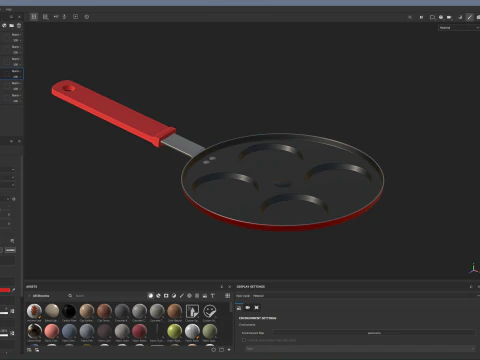Filter assets by alphas icon
The height and width of the screenshot is (360, 480).
189,296
